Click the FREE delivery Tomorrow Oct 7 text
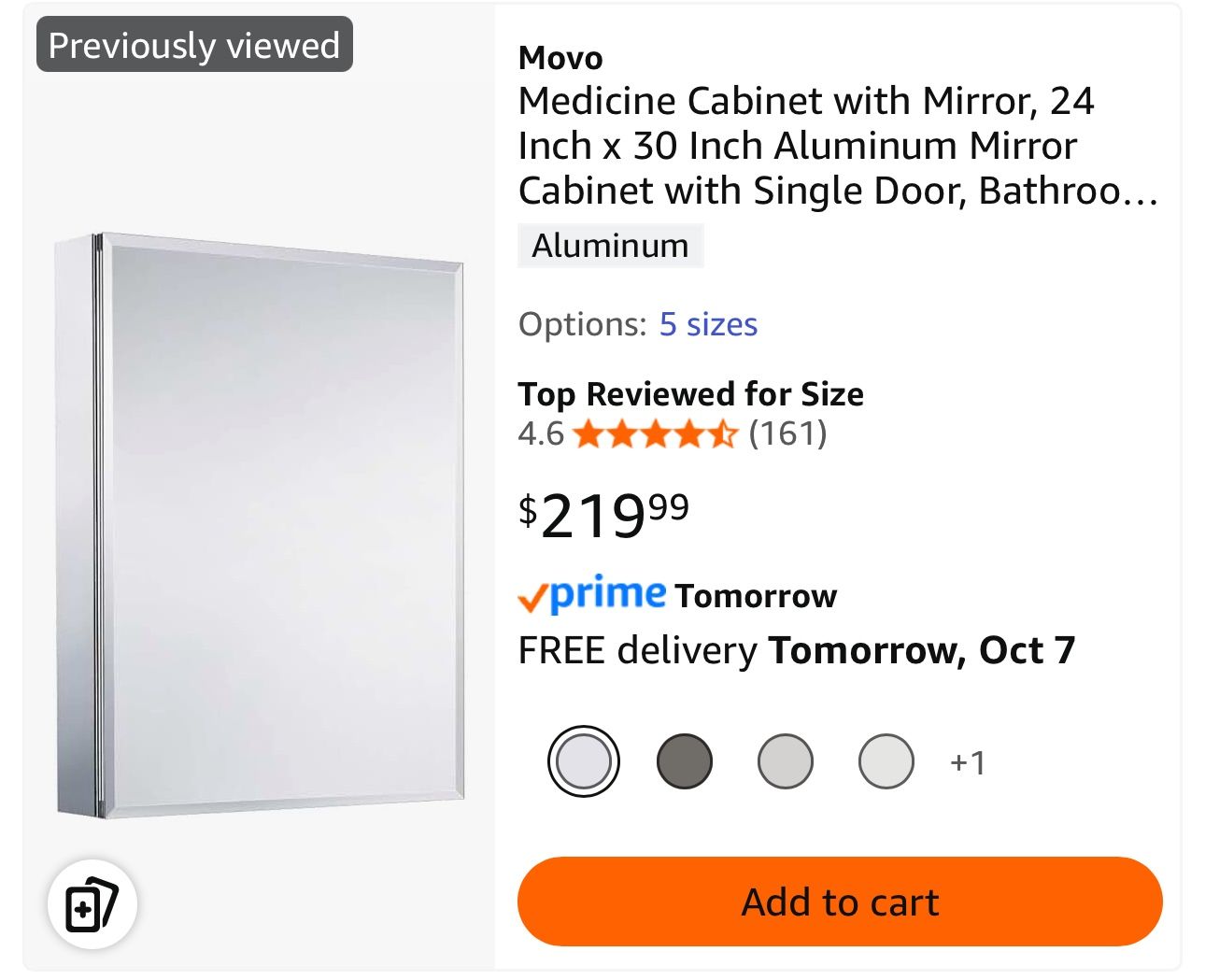The image size is (1205, 980). (x=798, y=649)
